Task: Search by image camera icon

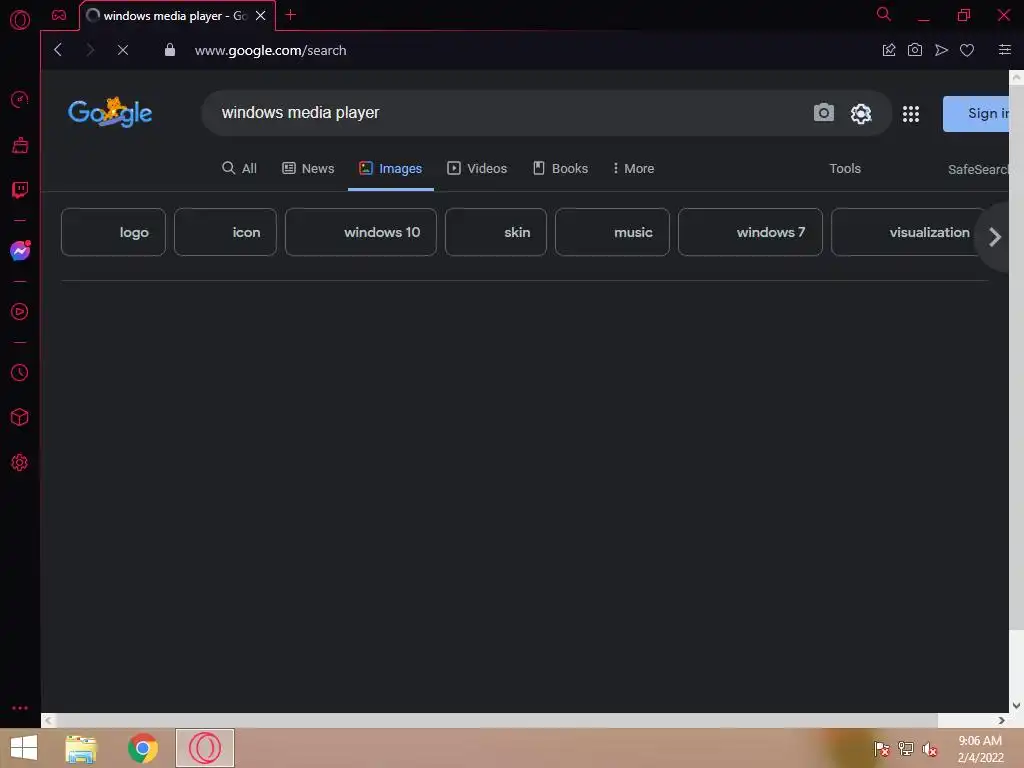Action: coord(824,113)
